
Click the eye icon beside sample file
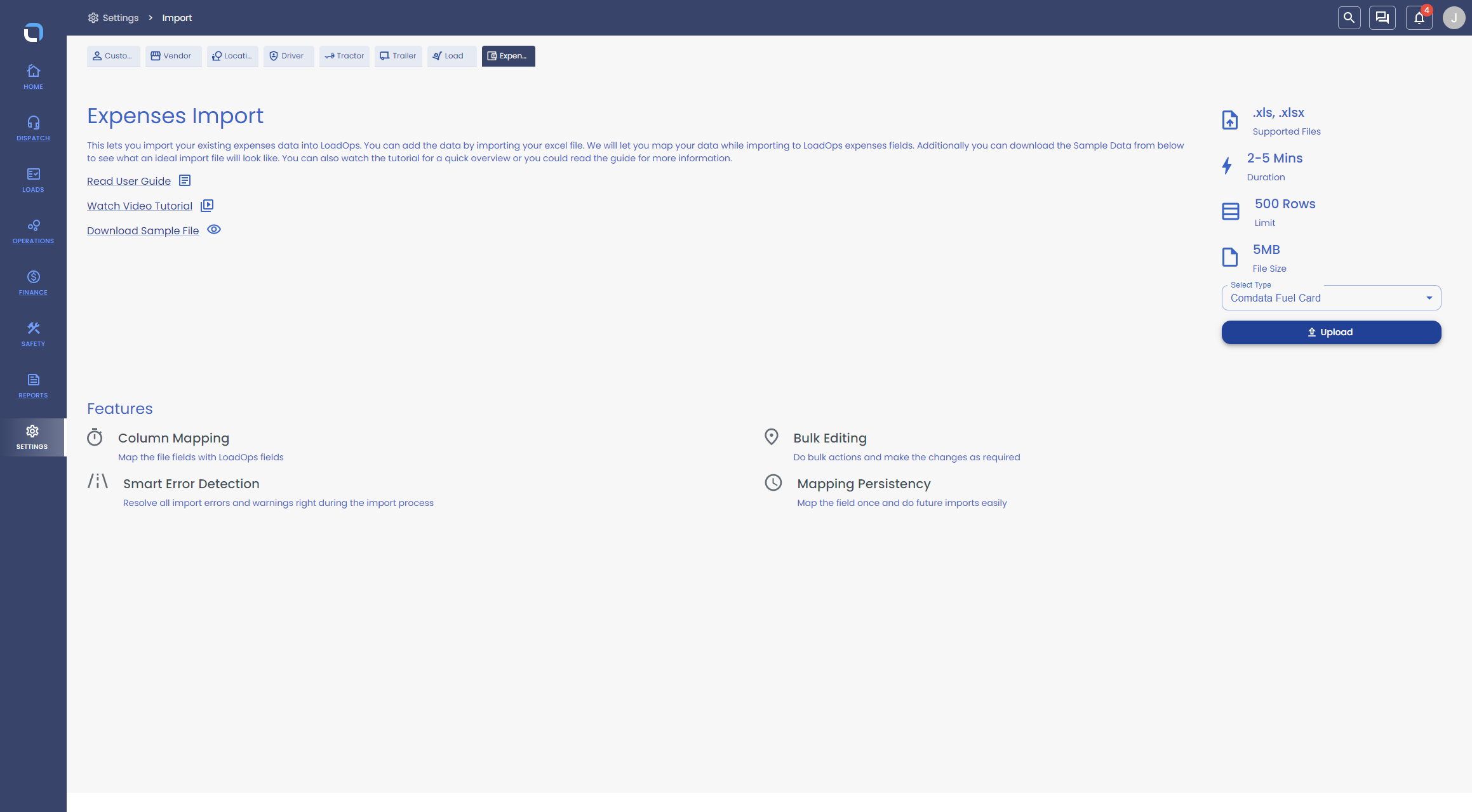[x=214, y=230]
